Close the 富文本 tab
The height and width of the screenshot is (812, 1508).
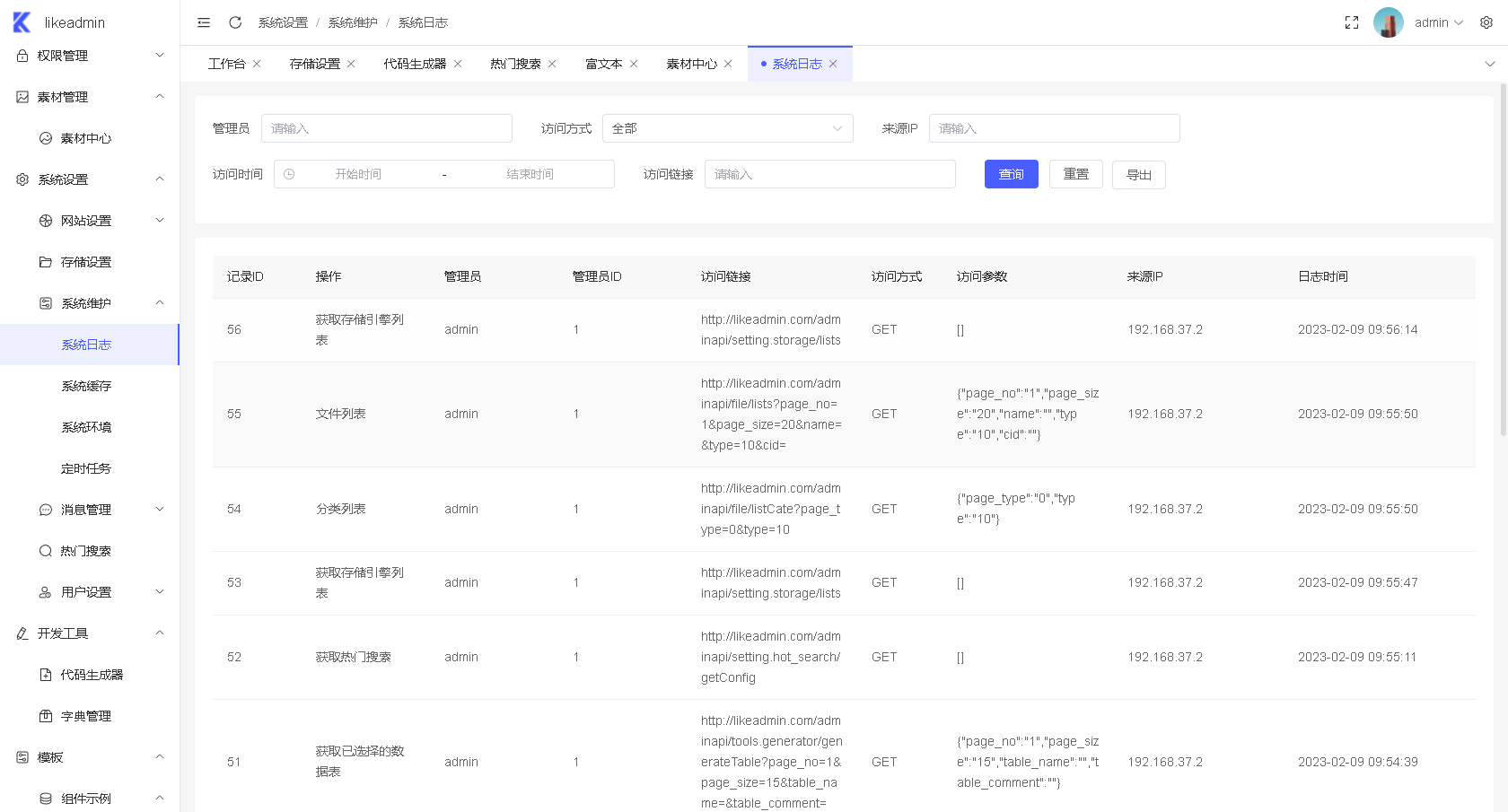634,64
